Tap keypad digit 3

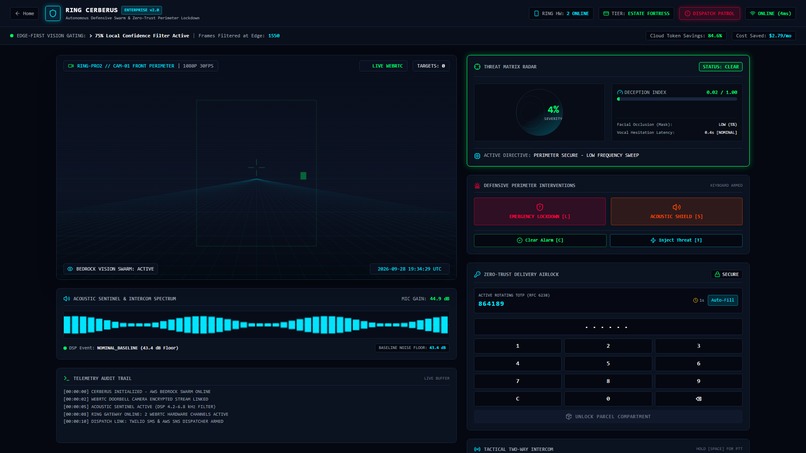point(699,346)
